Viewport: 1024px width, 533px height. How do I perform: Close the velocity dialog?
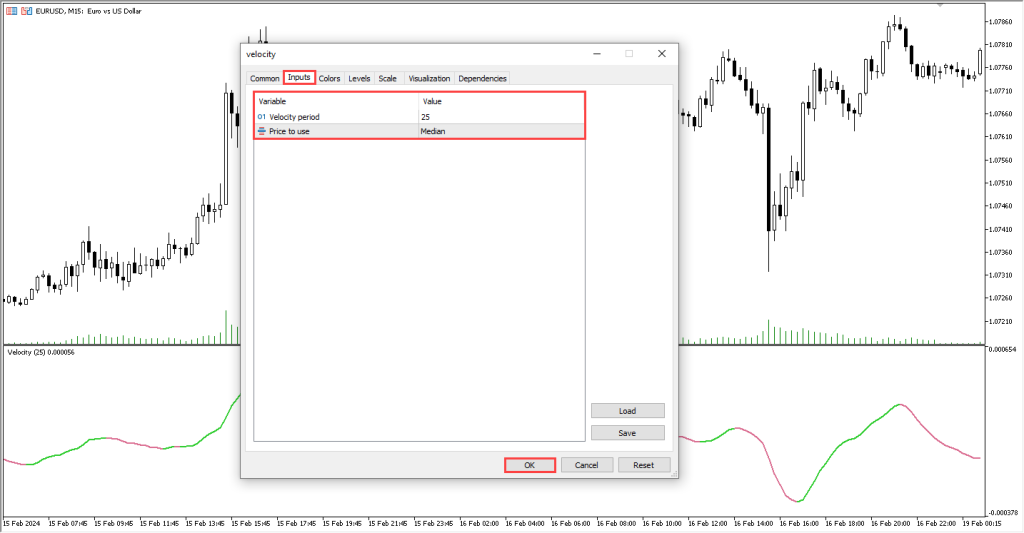(x=662, y=54)
